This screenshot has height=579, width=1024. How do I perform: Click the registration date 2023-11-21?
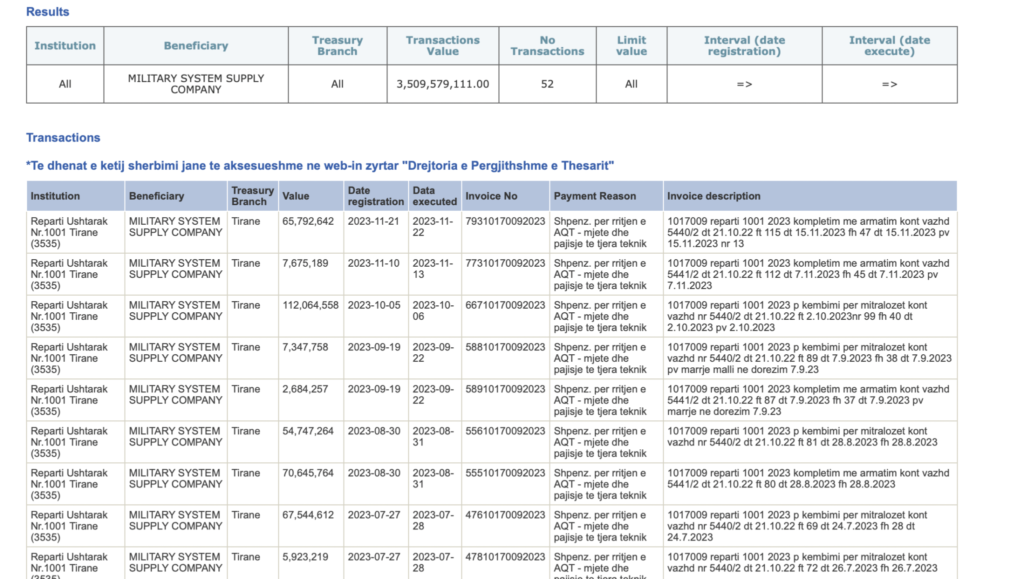click(374, 221)
